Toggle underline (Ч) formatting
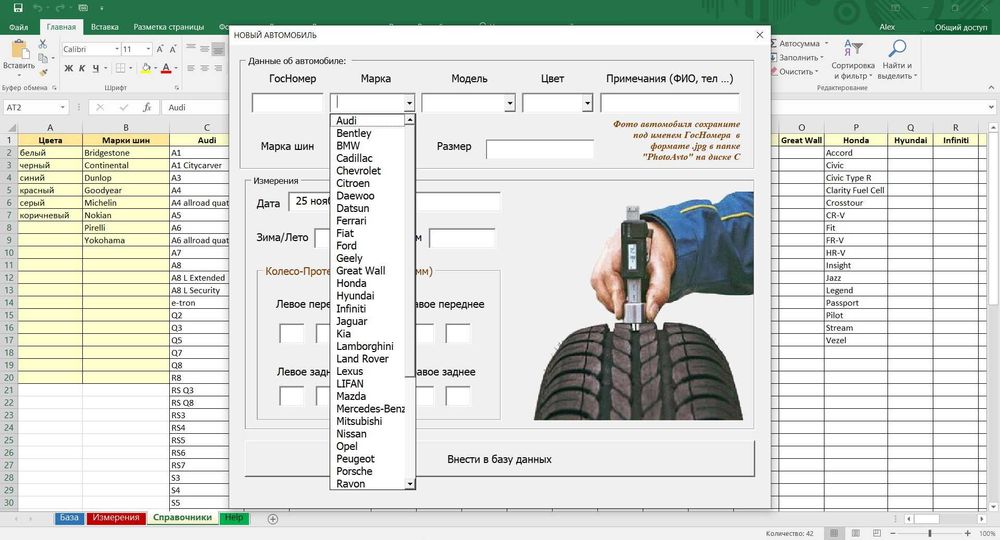This screenshot has width=1000, height=540. click(x=97, y=69)
